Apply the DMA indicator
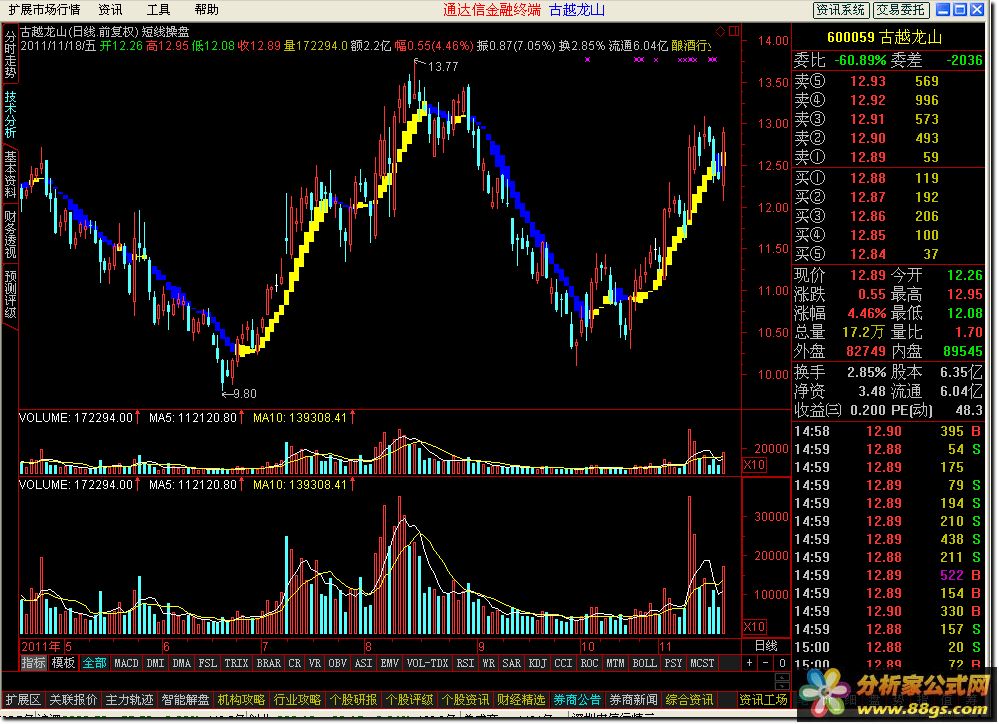 182,663
